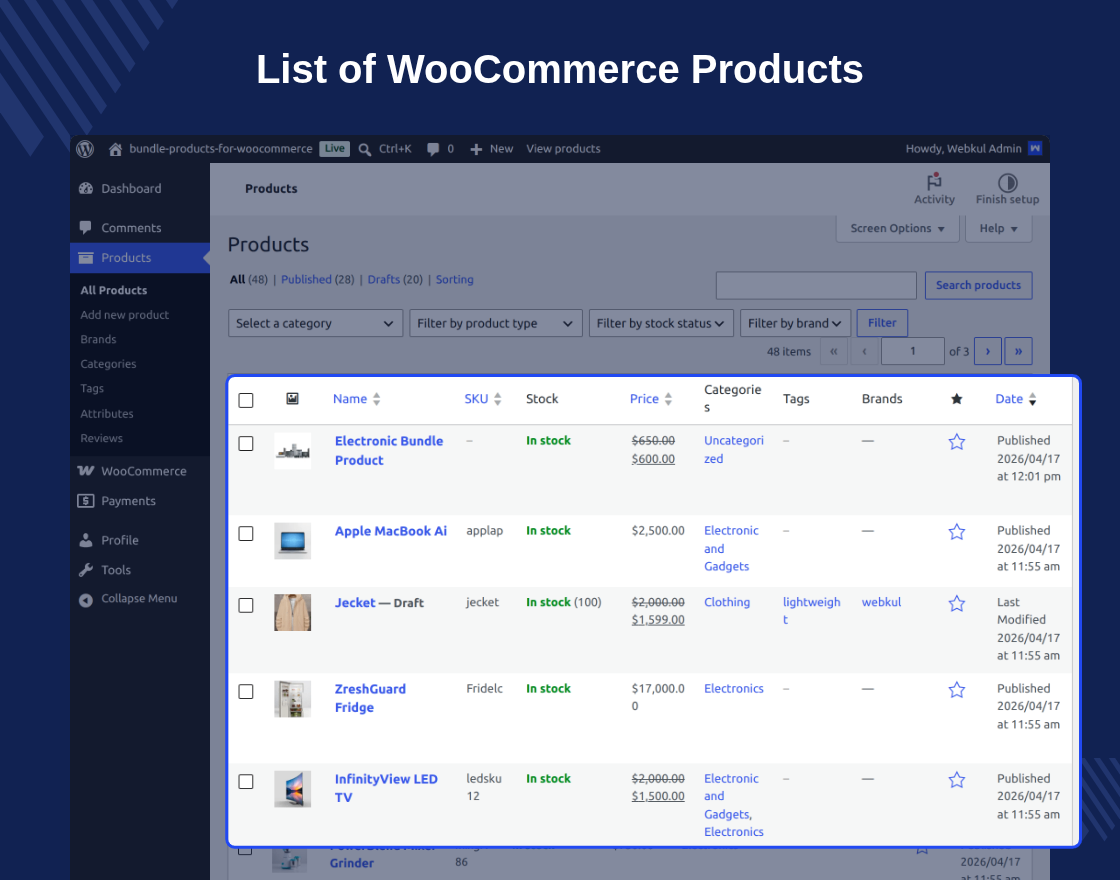Viewport: 1120px width, 880px height.
Task: Open the WordPress logo menu
Action: coord(85,149)
